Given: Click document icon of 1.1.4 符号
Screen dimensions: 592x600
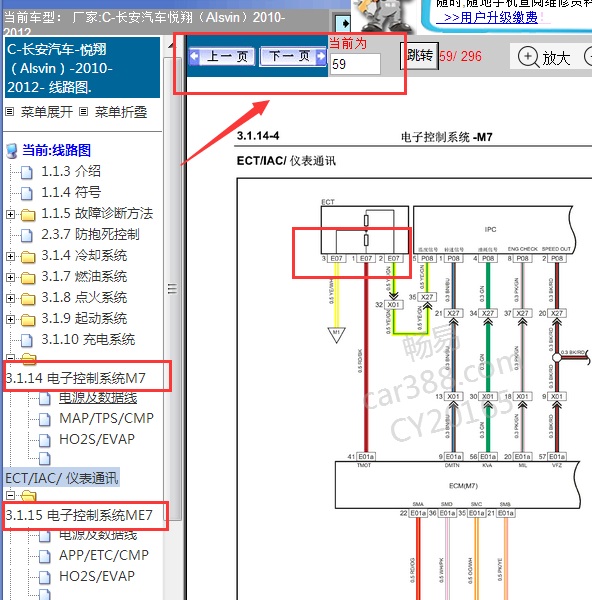Looking at the screenshot, I should (26, 193).
